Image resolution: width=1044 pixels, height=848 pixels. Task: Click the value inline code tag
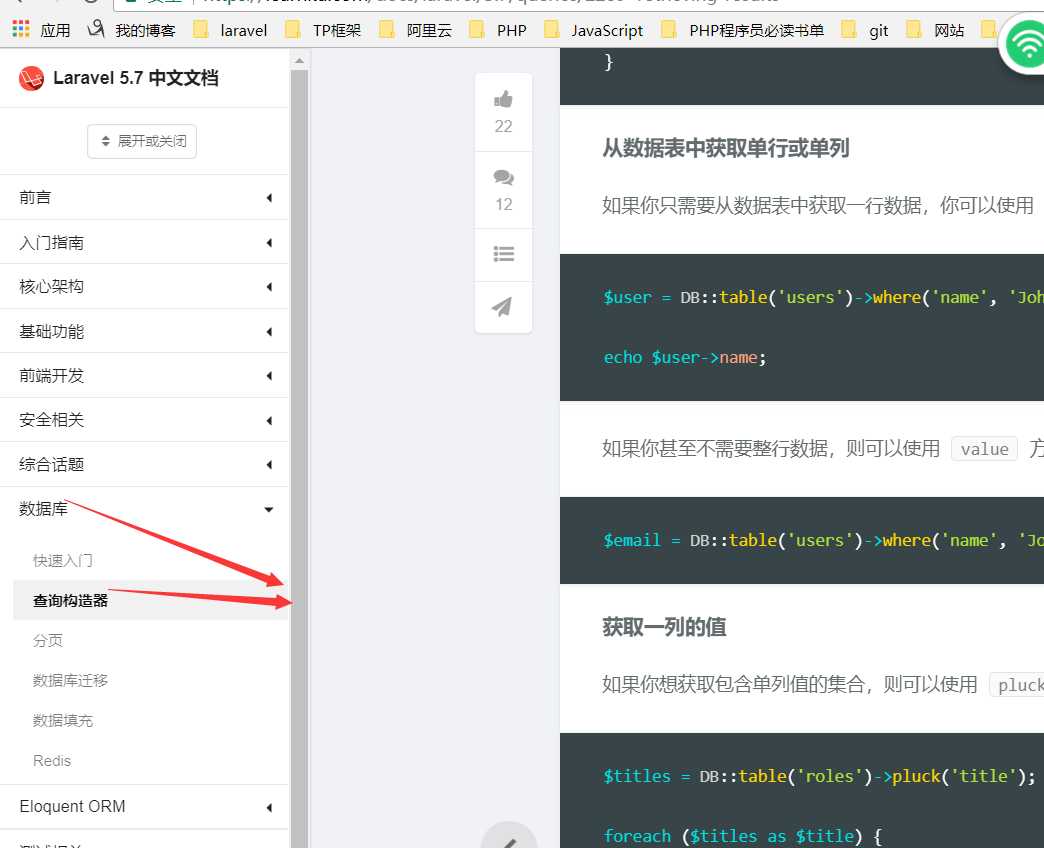click(x=985, y=449)
